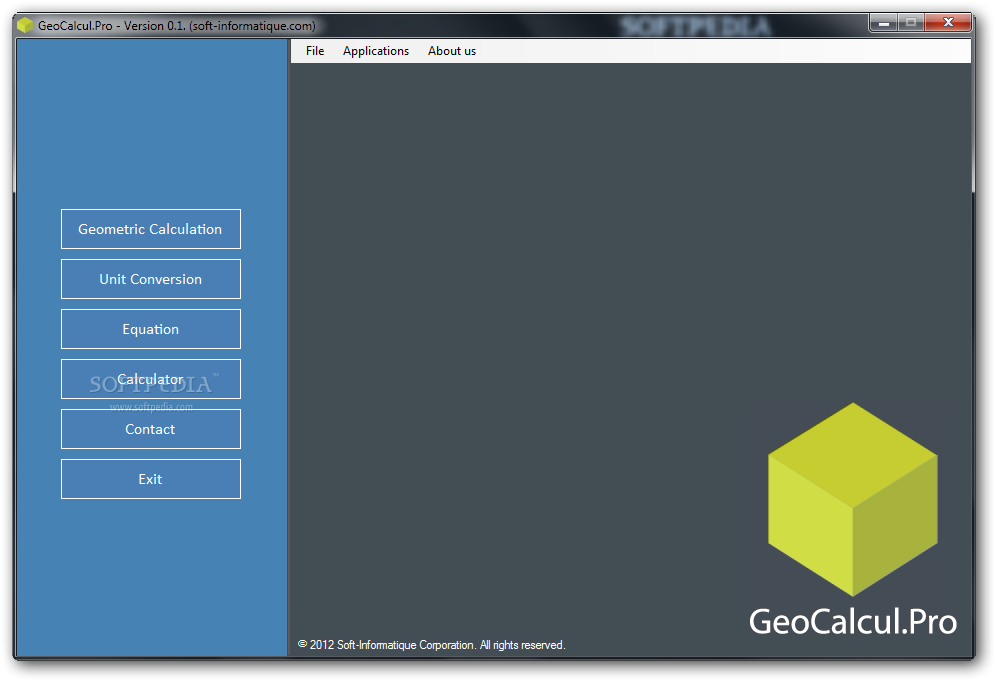
Task: Open the Unit Conversion tool
Action: click(151, 279)
